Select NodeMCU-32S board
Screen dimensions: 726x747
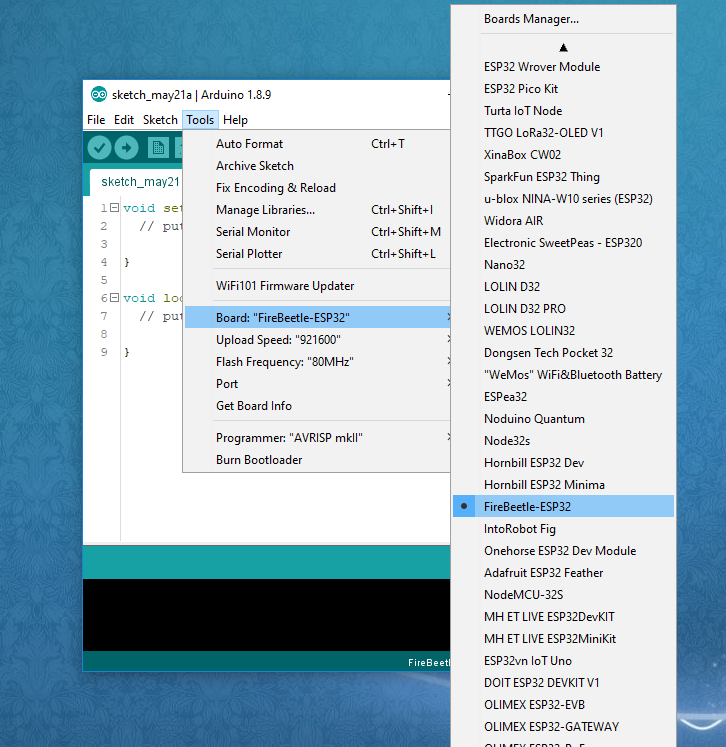[564, 595]
